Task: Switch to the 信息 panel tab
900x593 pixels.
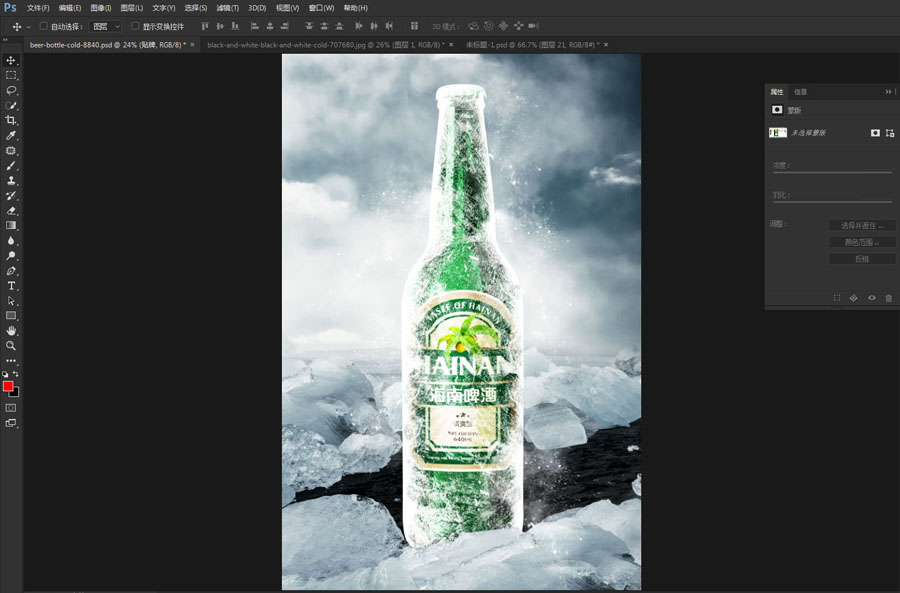Action: click(x=800, y=92)
